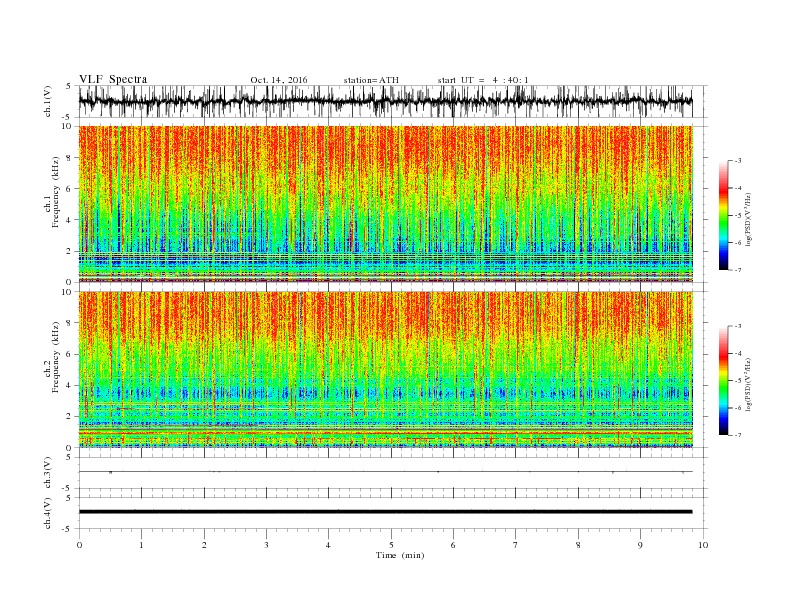
Task: Click the ch.2 spectrogram heatmap
Action: tap(385, 370)
